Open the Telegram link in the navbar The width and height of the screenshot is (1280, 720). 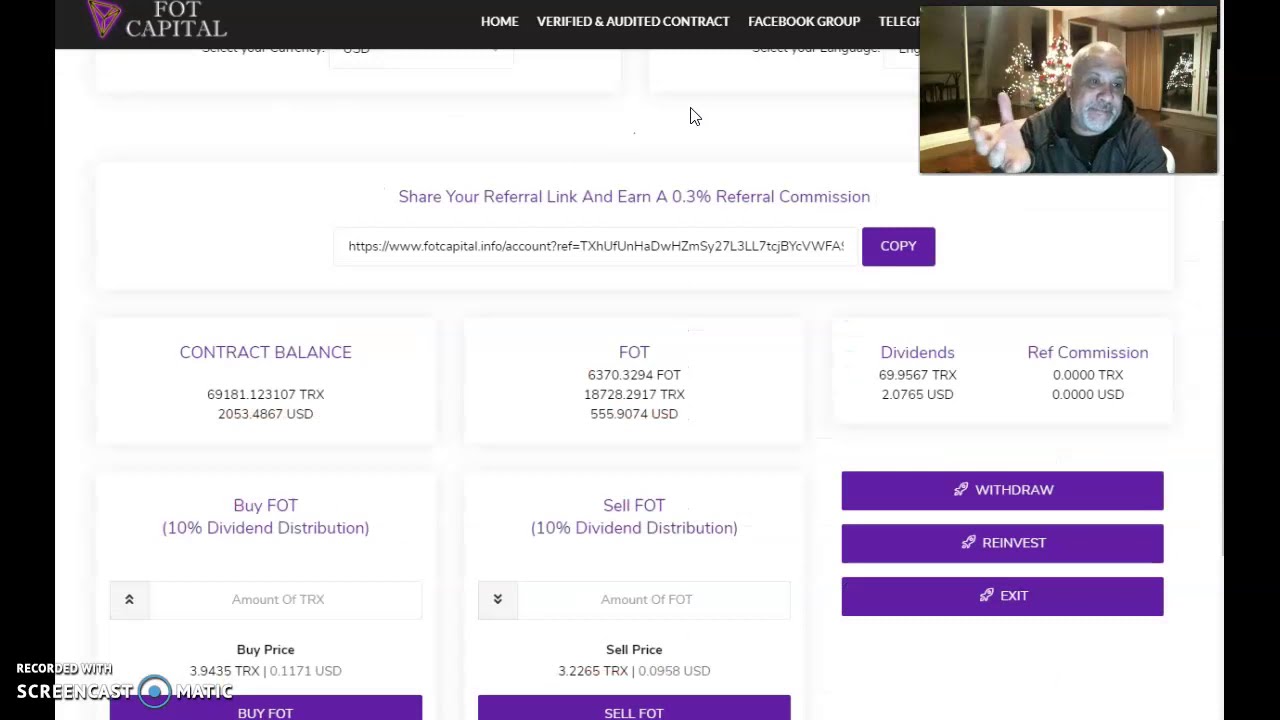(x=899, y=21)
